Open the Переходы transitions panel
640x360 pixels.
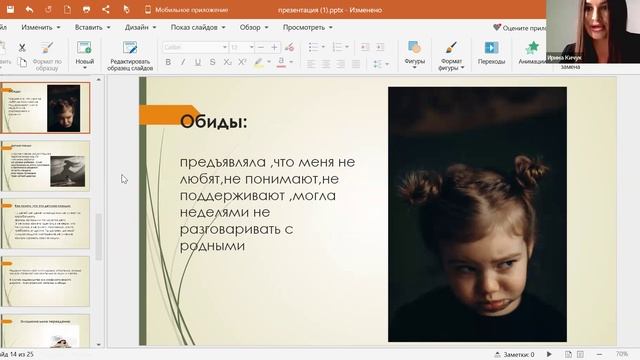tap(491, 53)
